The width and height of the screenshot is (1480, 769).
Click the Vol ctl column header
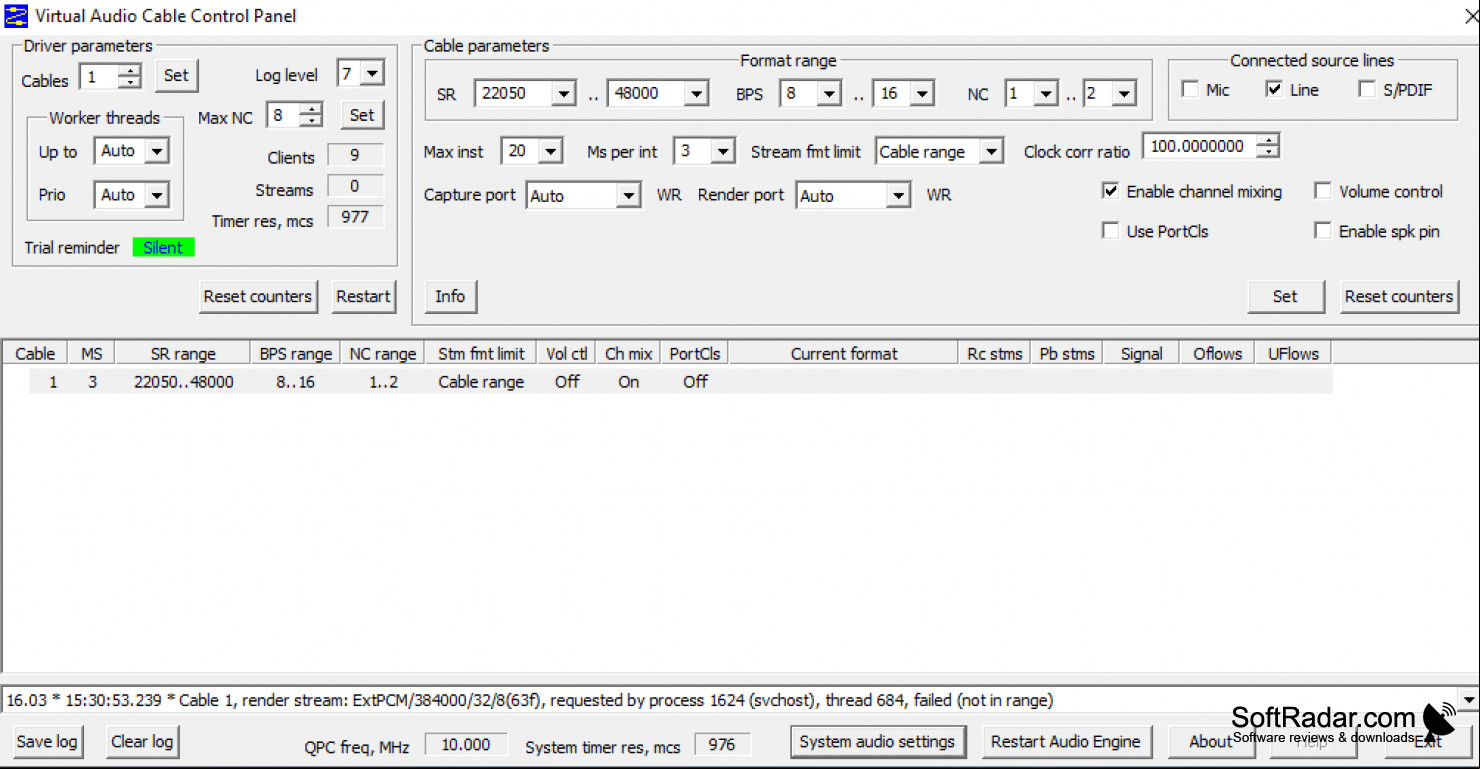(567, 353)
